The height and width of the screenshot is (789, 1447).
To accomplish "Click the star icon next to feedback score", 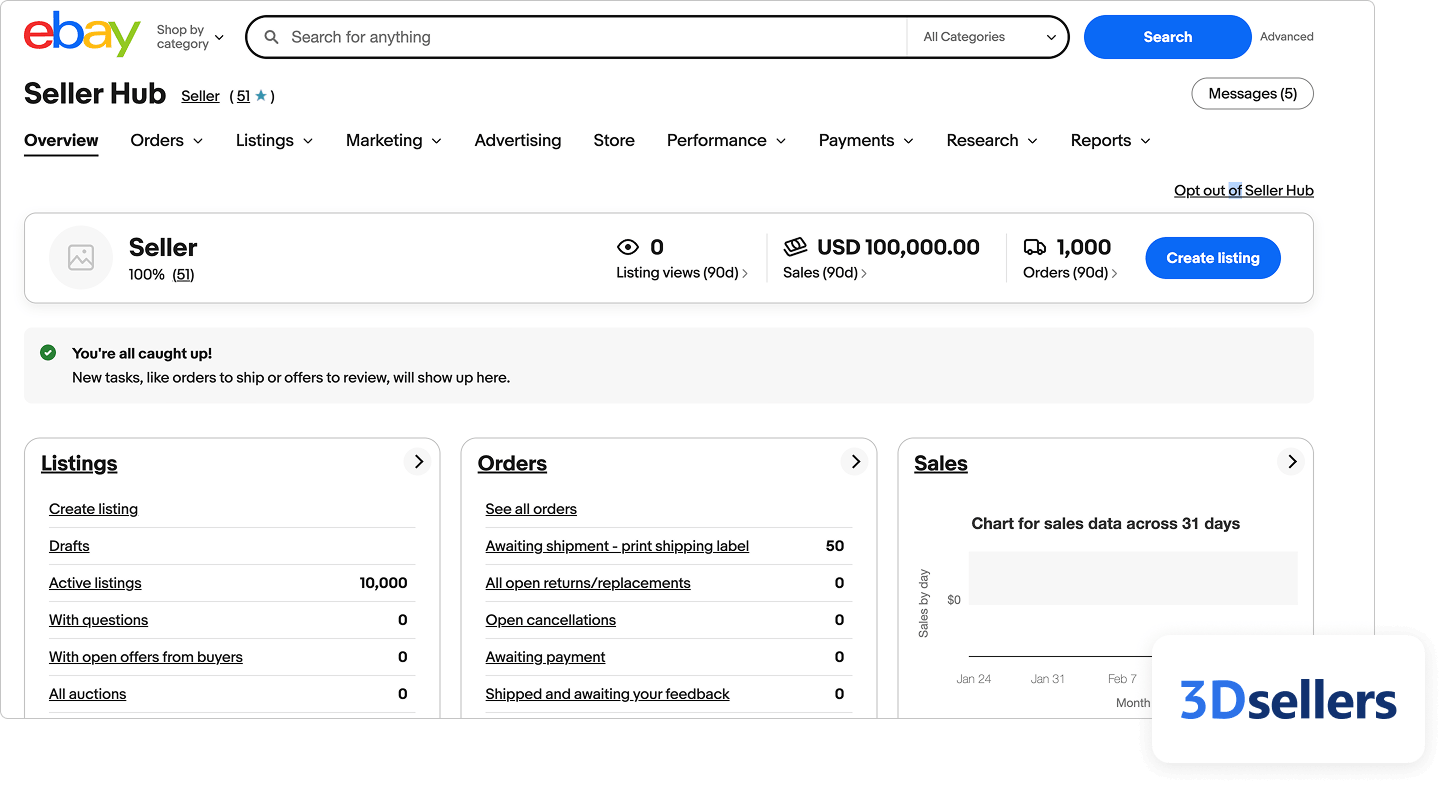I will [x=261, y=96].
